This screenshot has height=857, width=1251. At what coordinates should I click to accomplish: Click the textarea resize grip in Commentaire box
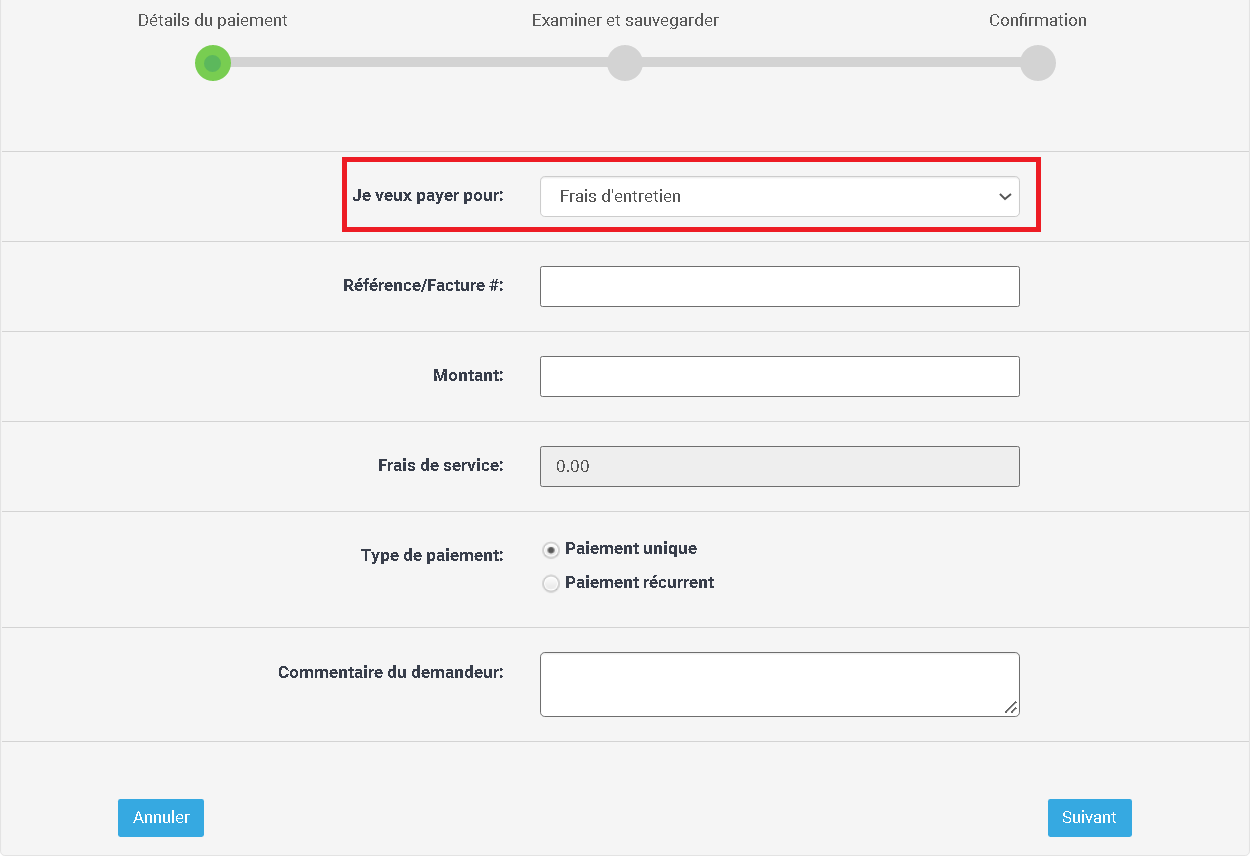click(1011, 708)
